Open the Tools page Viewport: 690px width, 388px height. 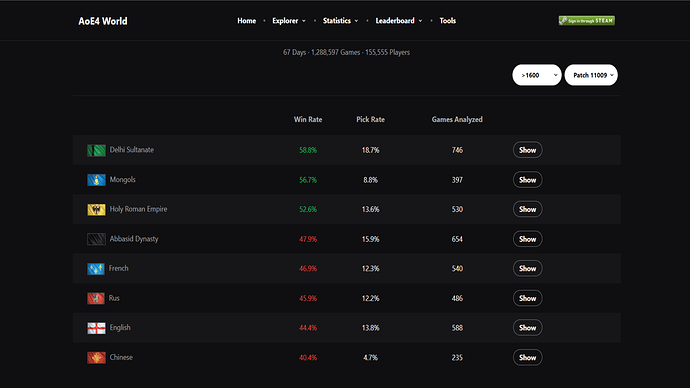coord(448,21)
